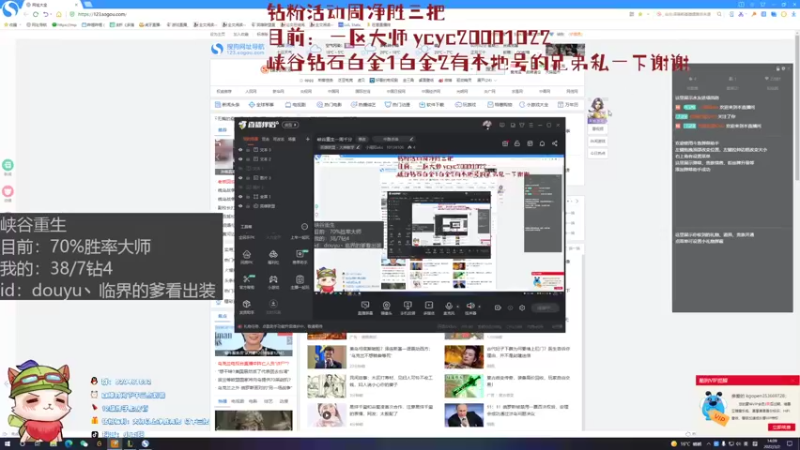This screenshot has width=800, height=450.
Task: Click the browser home icon
Action: 59,14
